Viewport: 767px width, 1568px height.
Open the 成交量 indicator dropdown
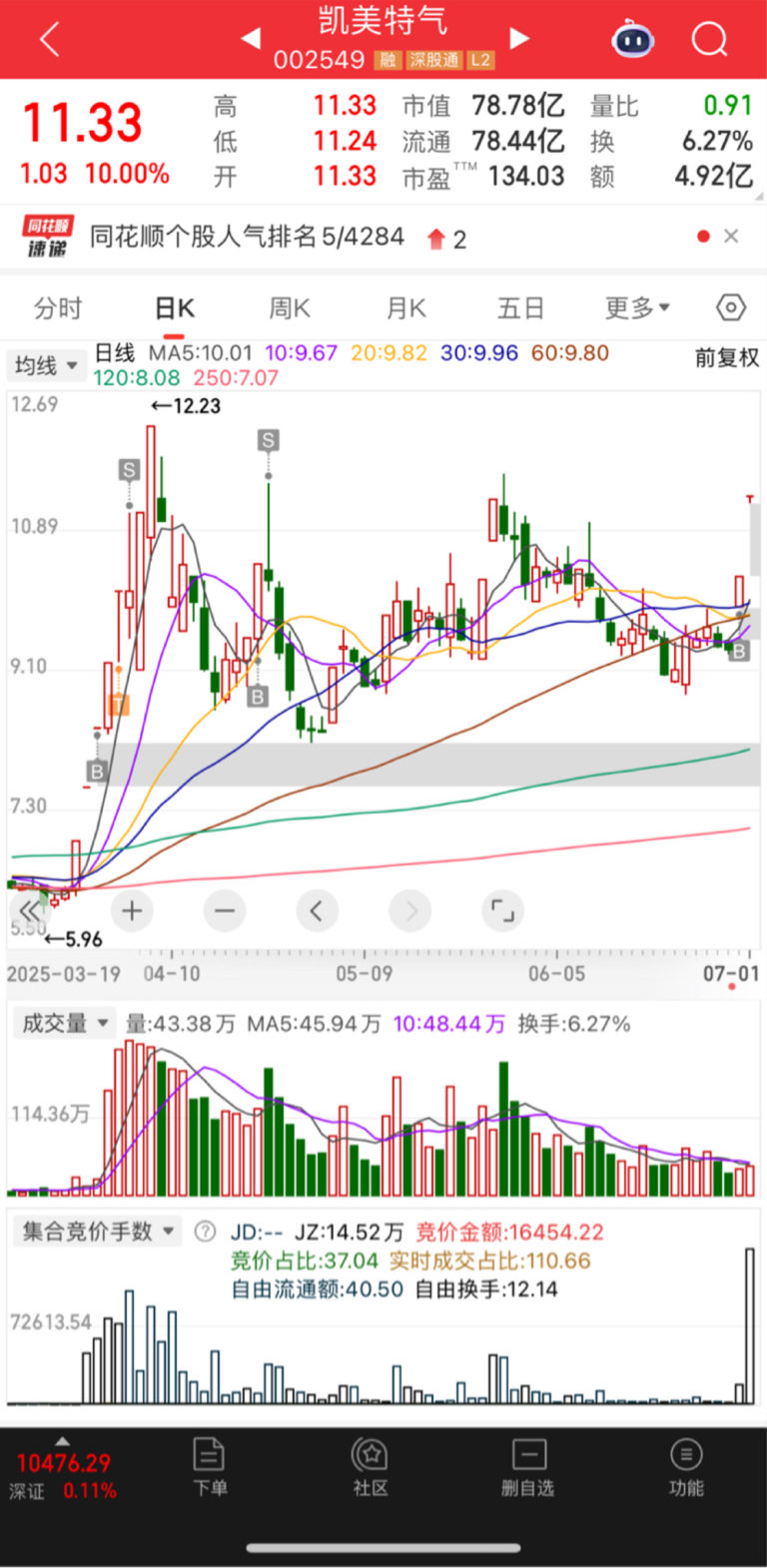tap(63, 1023)
